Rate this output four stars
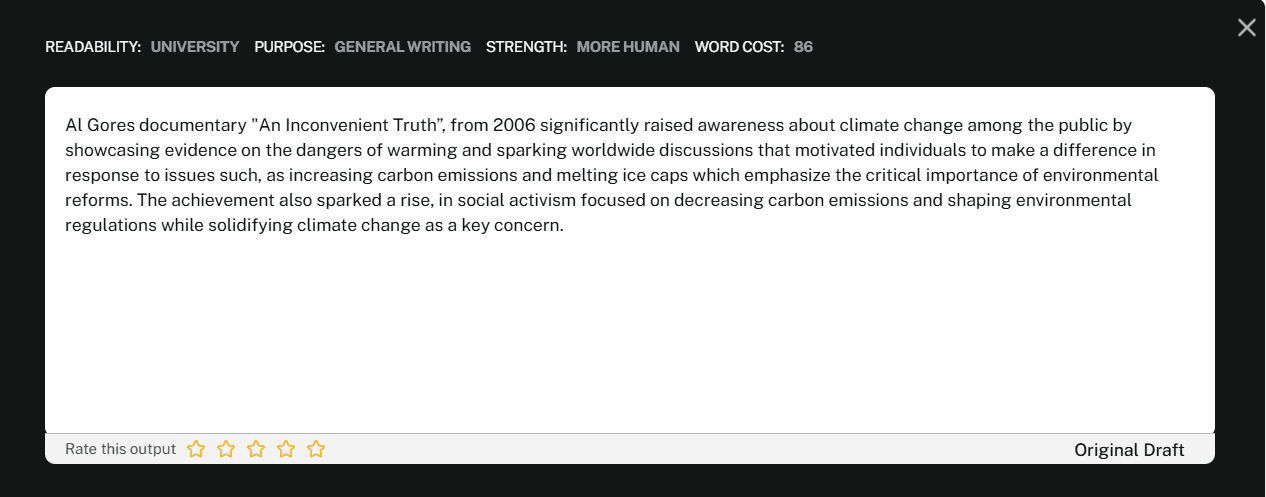The image size is (1266, 497). pyautogui.click(x=286, y=450)
